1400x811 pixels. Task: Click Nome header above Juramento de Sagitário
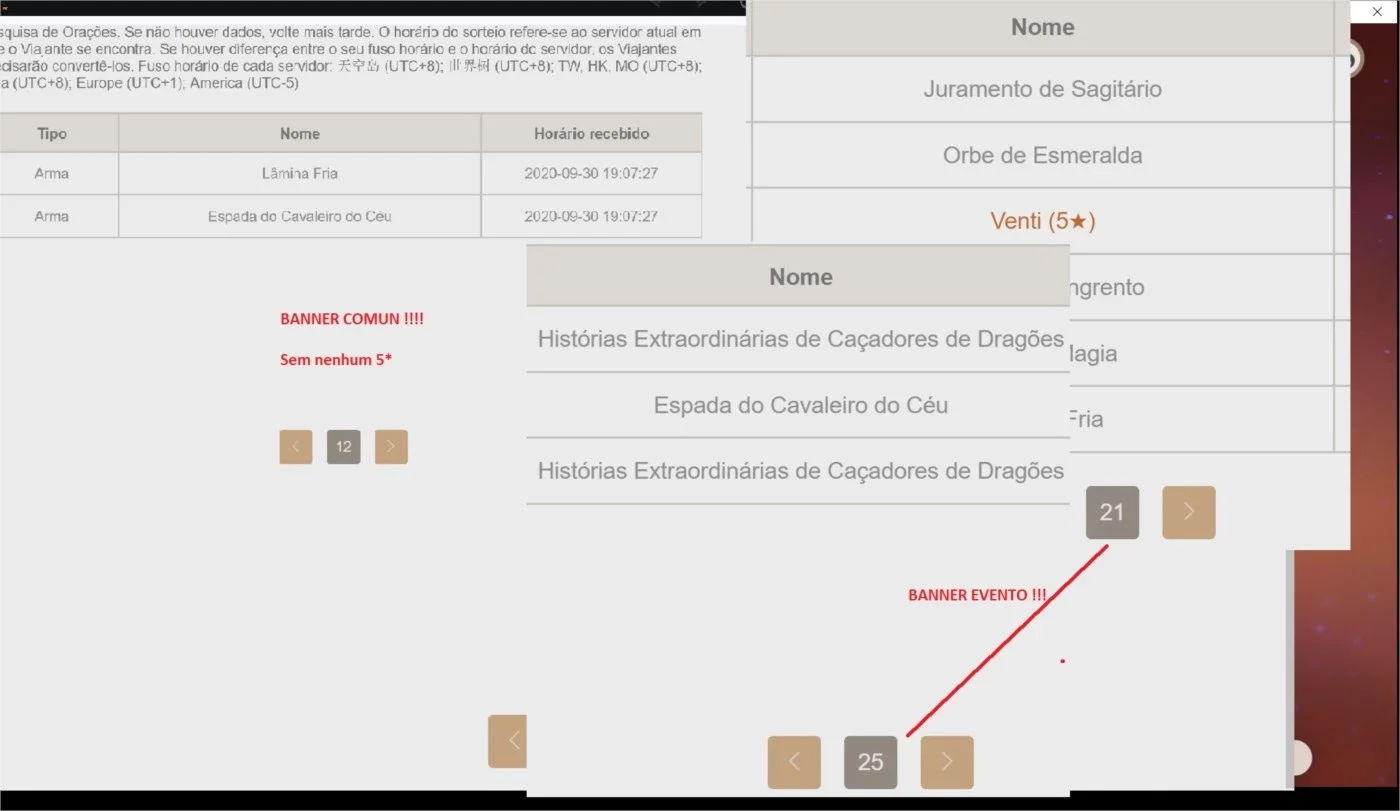(1042, 27)
